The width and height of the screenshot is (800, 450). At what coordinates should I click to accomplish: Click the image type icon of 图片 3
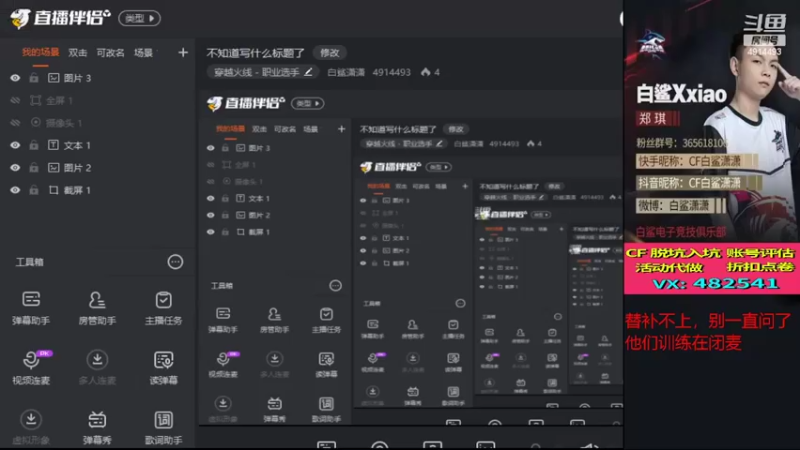coord(54,78)
